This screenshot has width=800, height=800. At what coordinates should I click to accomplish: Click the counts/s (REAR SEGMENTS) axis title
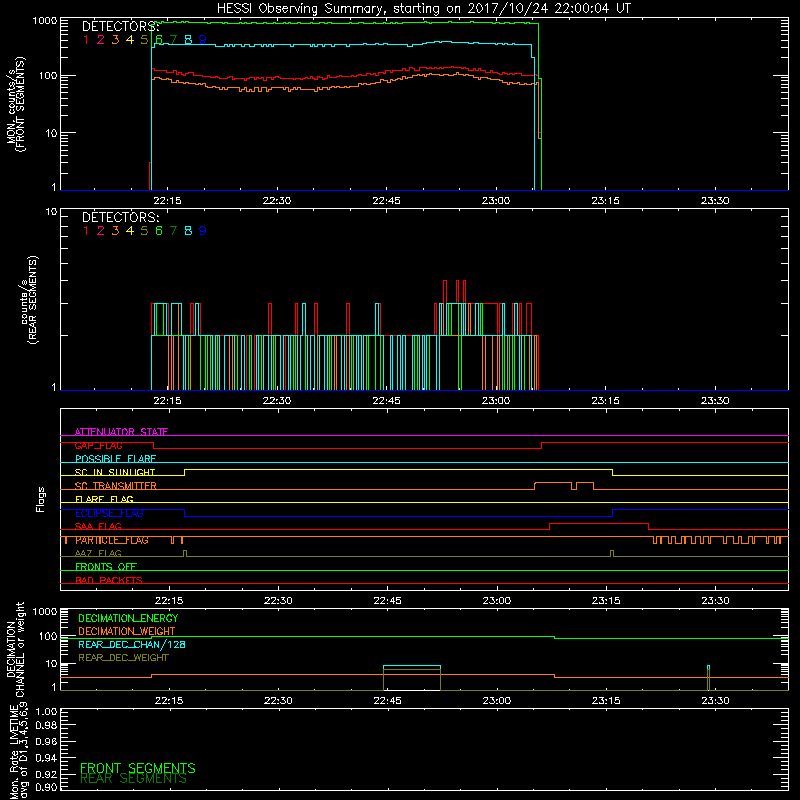pos(29,300)
